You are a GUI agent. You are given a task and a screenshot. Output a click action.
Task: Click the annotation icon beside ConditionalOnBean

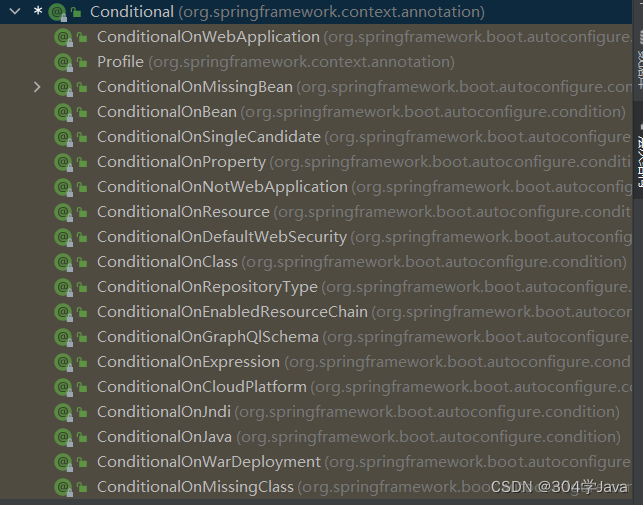[63, 112]
